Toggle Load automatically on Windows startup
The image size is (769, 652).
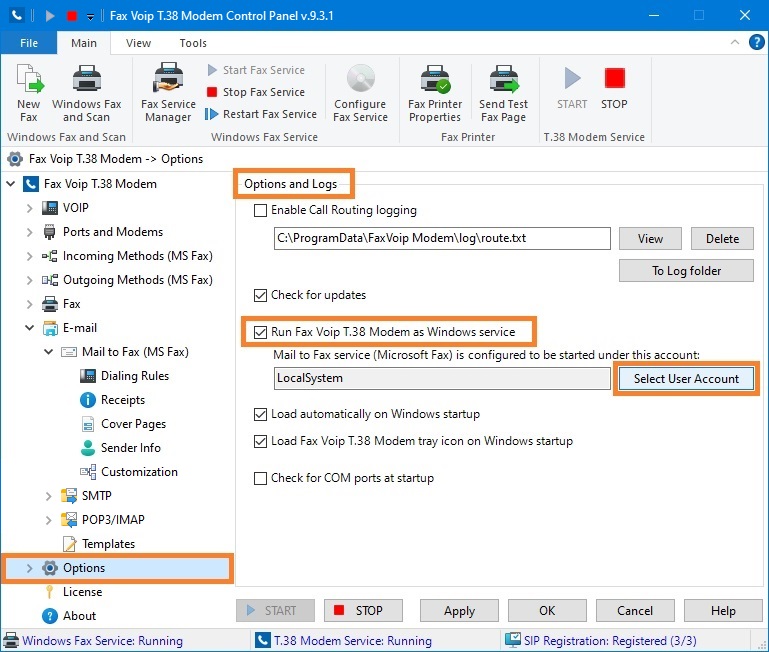[260, 415]
